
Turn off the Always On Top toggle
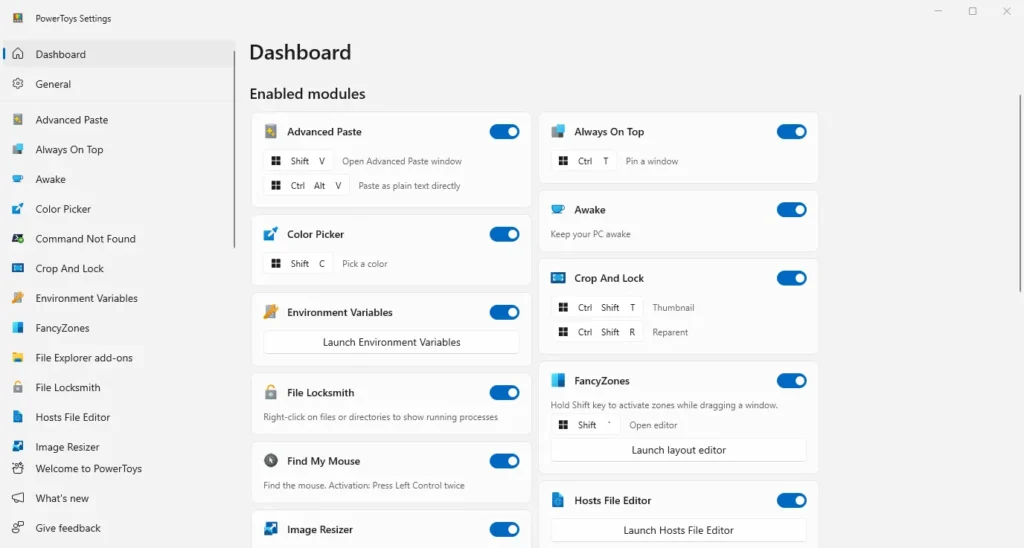[791, 132]
